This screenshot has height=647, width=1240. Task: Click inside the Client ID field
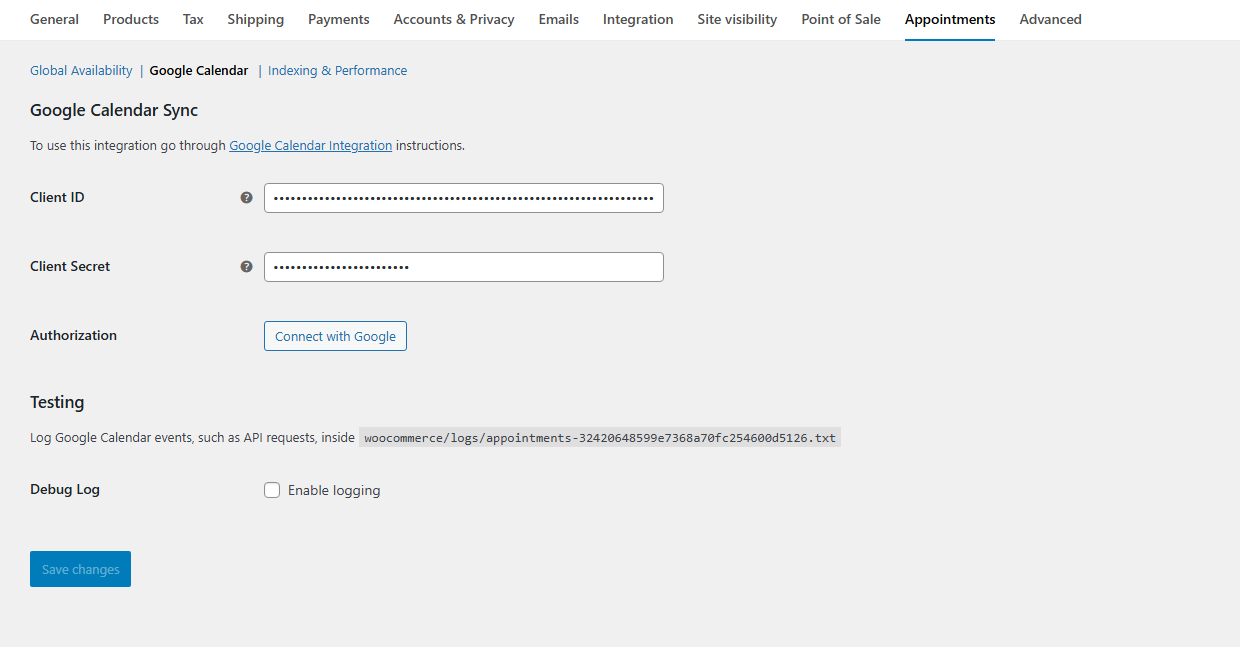pos(463,198)
